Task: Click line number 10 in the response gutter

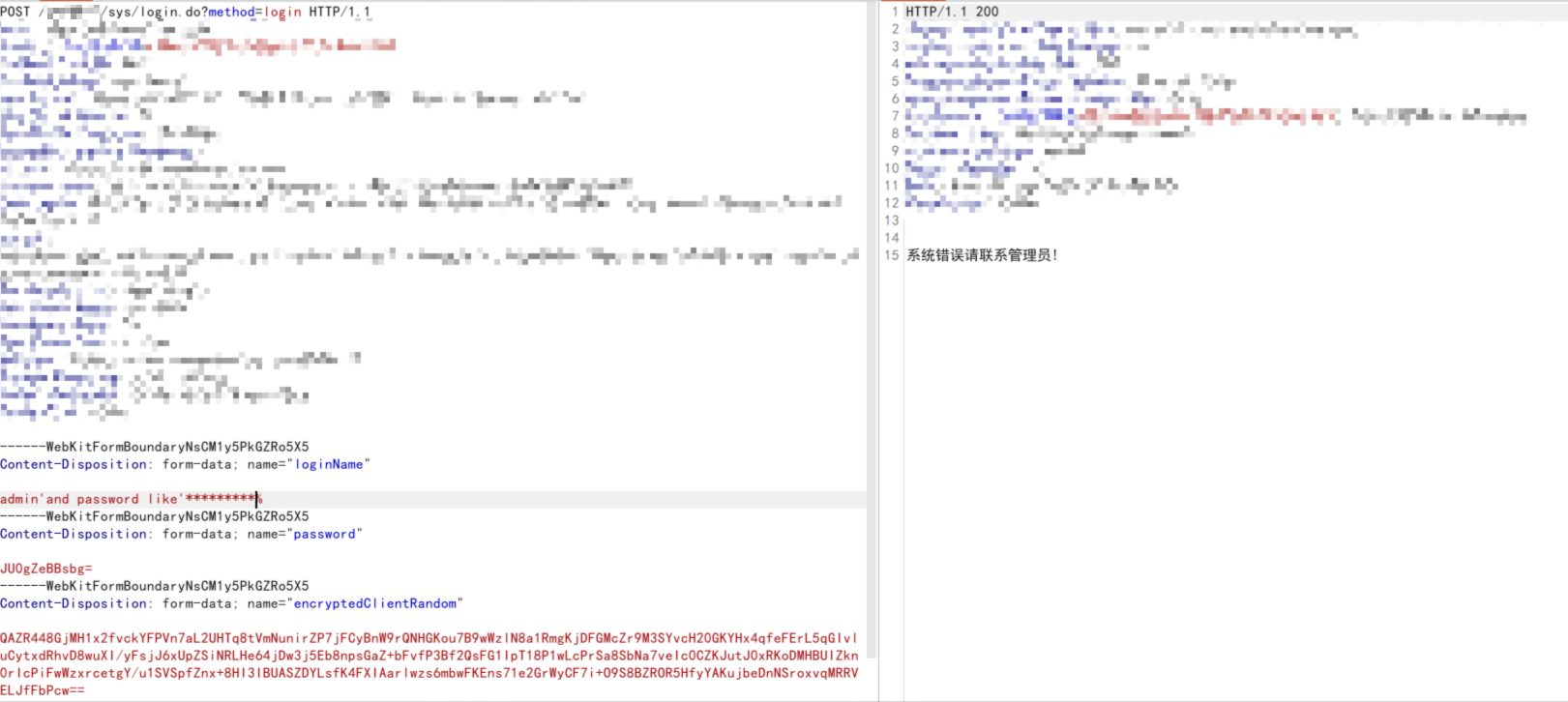Action: point(891,168)
